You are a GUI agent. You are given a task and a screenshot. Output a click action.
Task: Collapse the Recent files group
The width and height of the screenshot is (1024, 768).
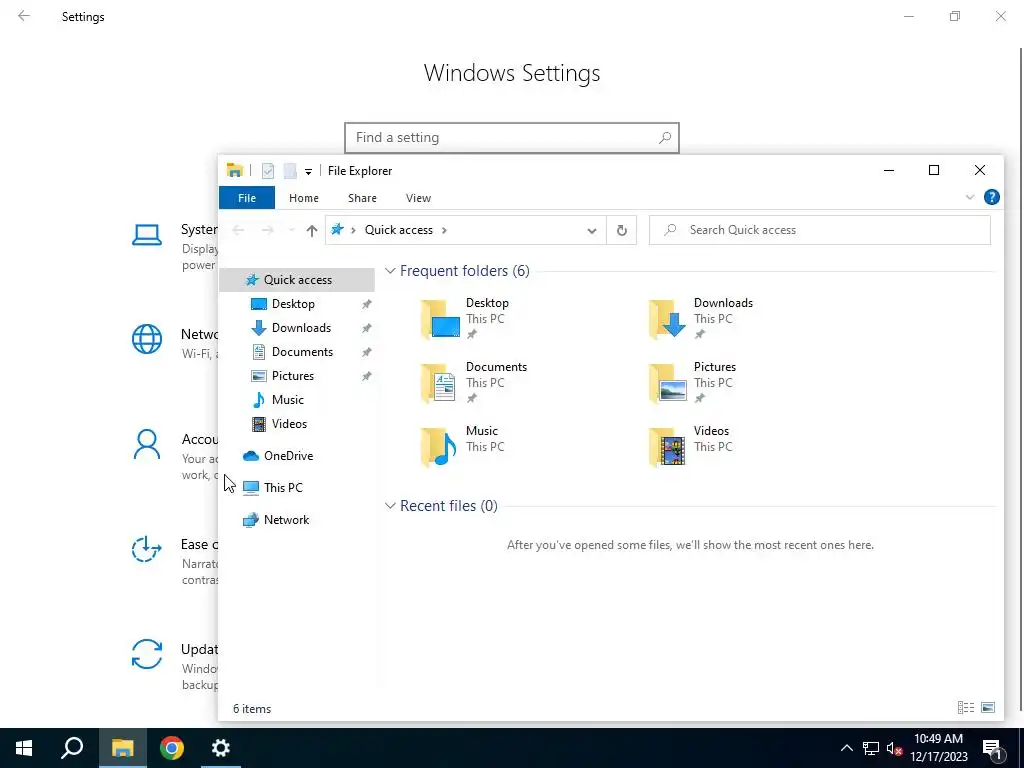390,505
